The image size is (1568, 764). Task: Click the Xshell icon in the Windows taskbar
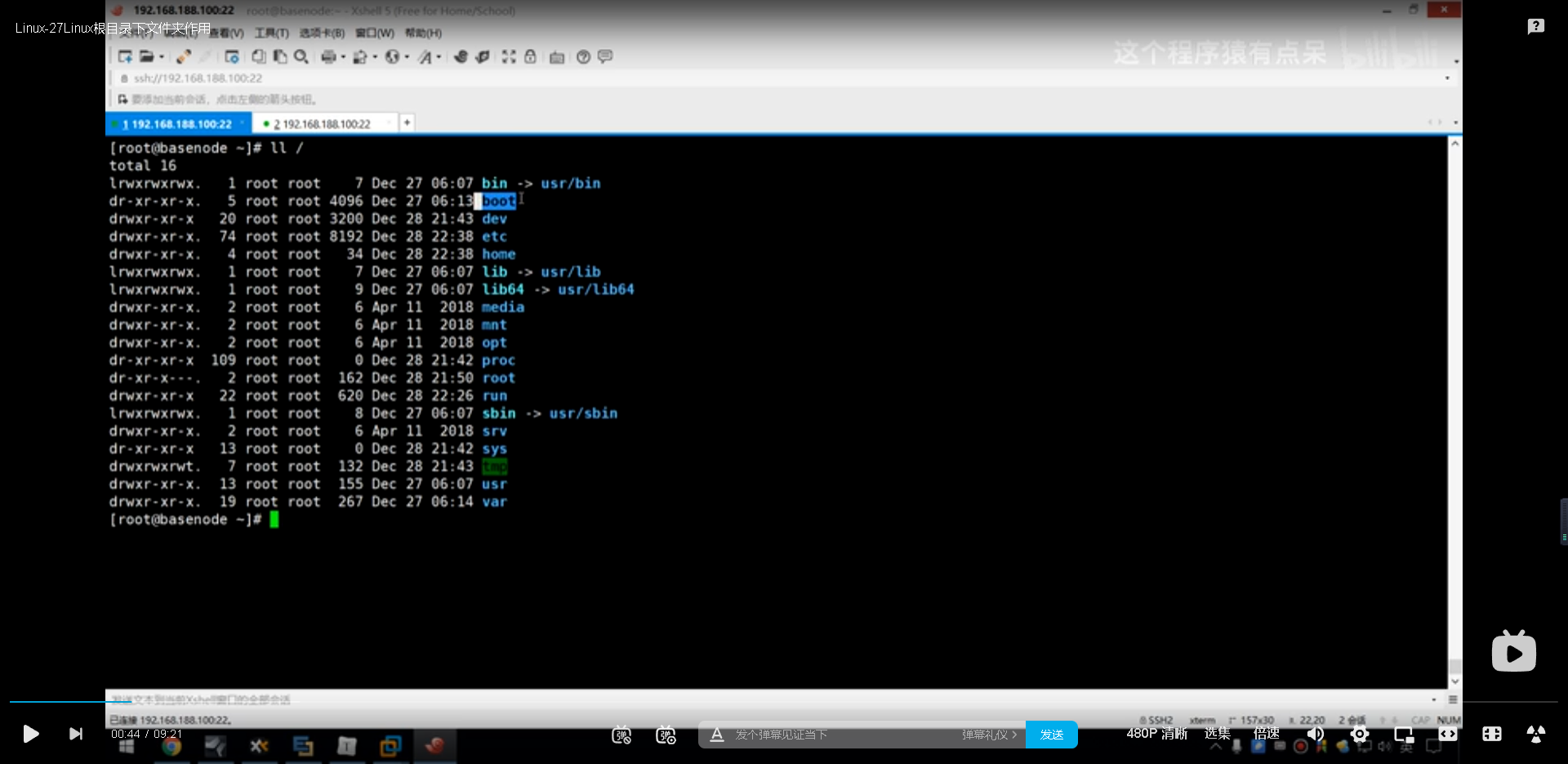pyautogui.click(x=434, y=746)
